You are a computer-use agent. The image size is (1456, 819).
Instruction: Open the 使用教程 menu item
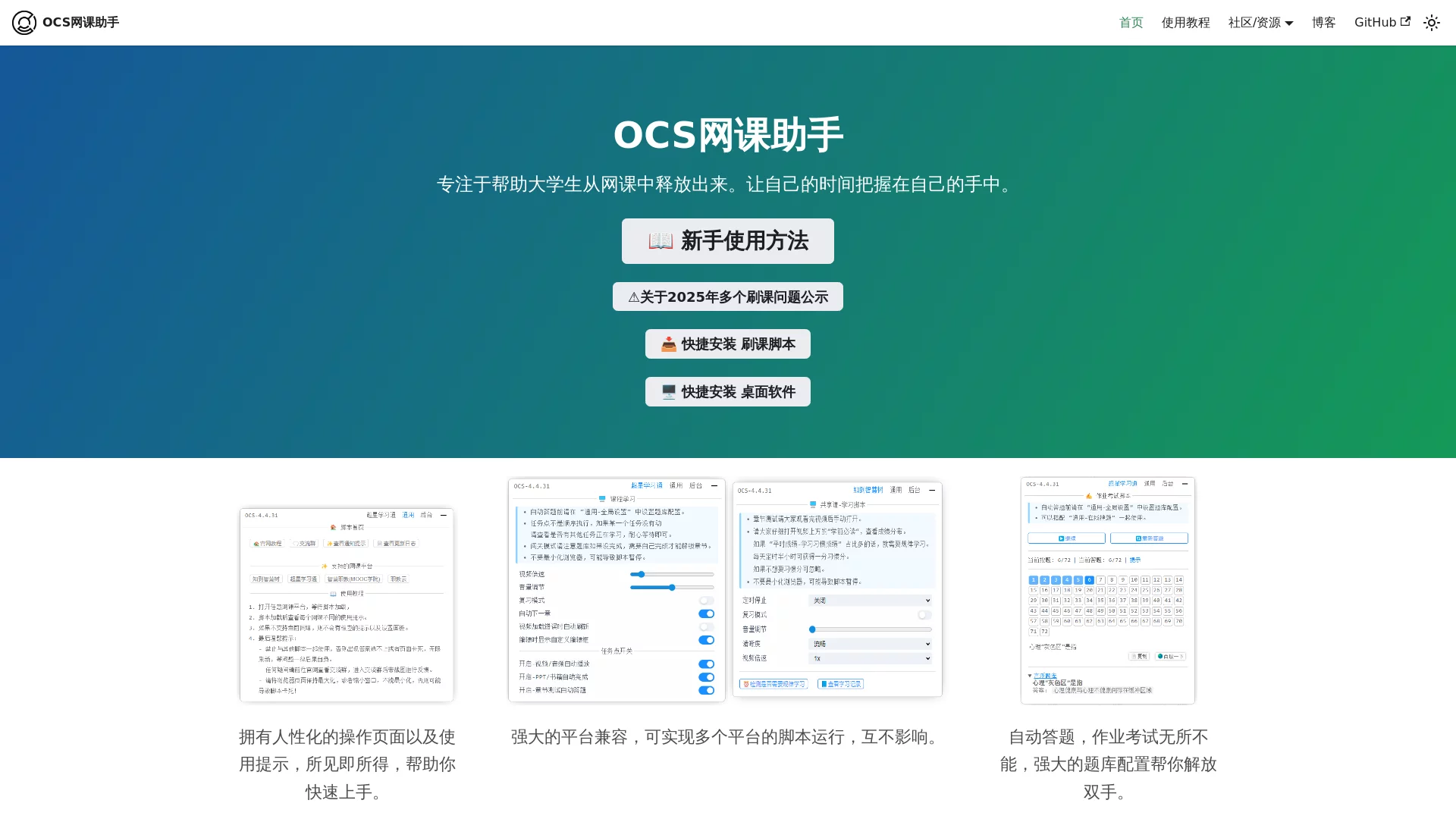1185,22
